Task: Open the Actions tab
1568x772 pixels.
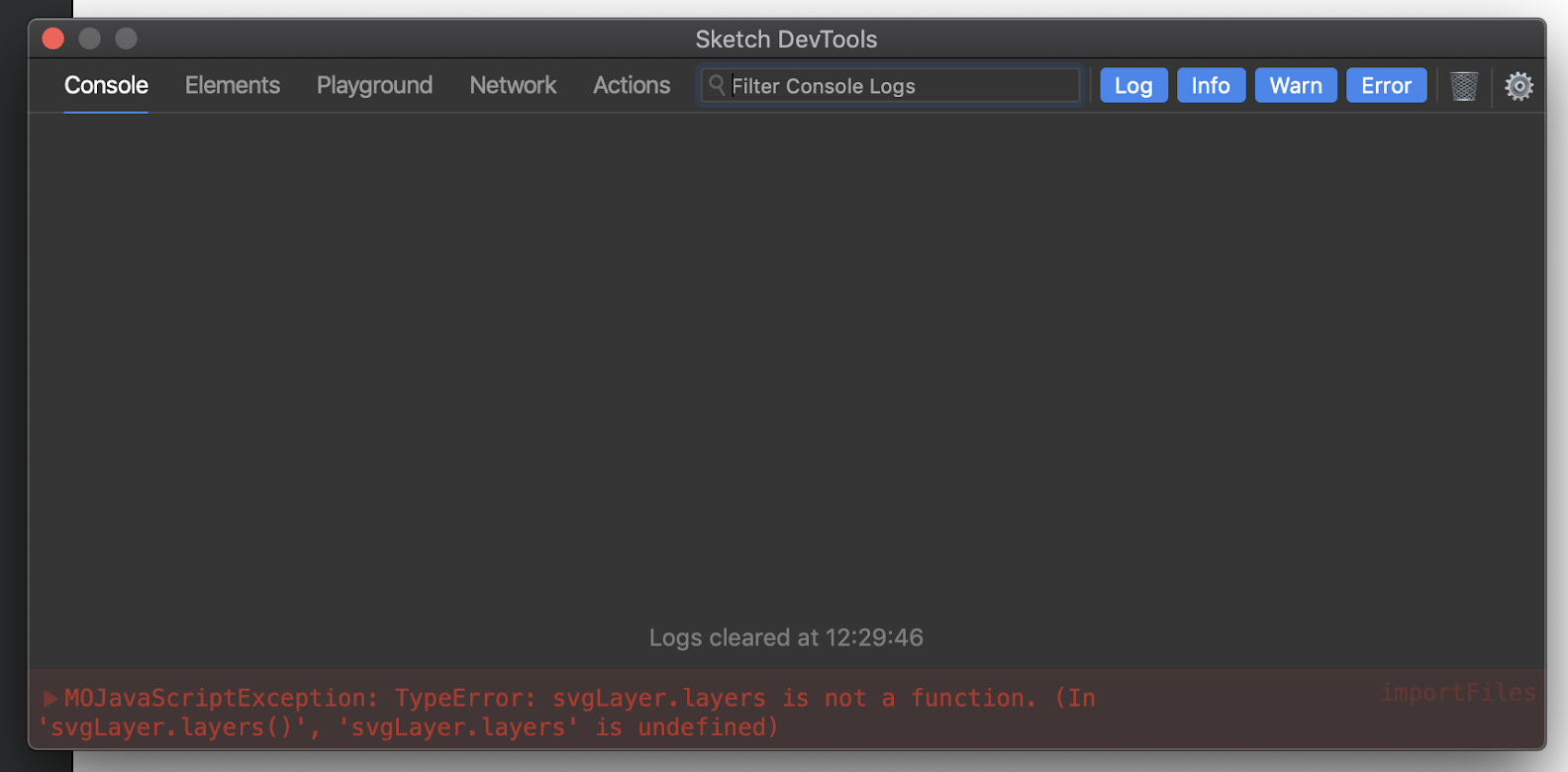Action: pos(632,85)
